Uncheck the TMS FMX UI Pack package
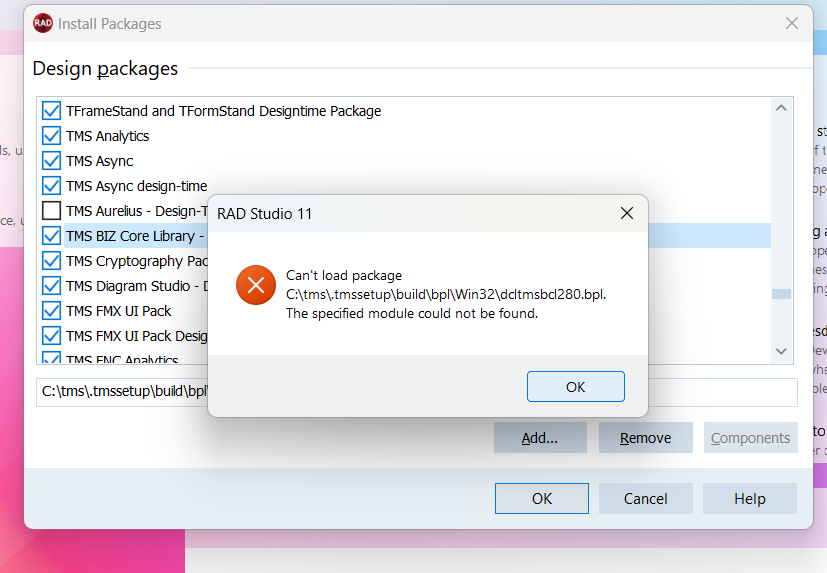Image resolution: width=827 pixels, height=573 pixels. (51, 311)
